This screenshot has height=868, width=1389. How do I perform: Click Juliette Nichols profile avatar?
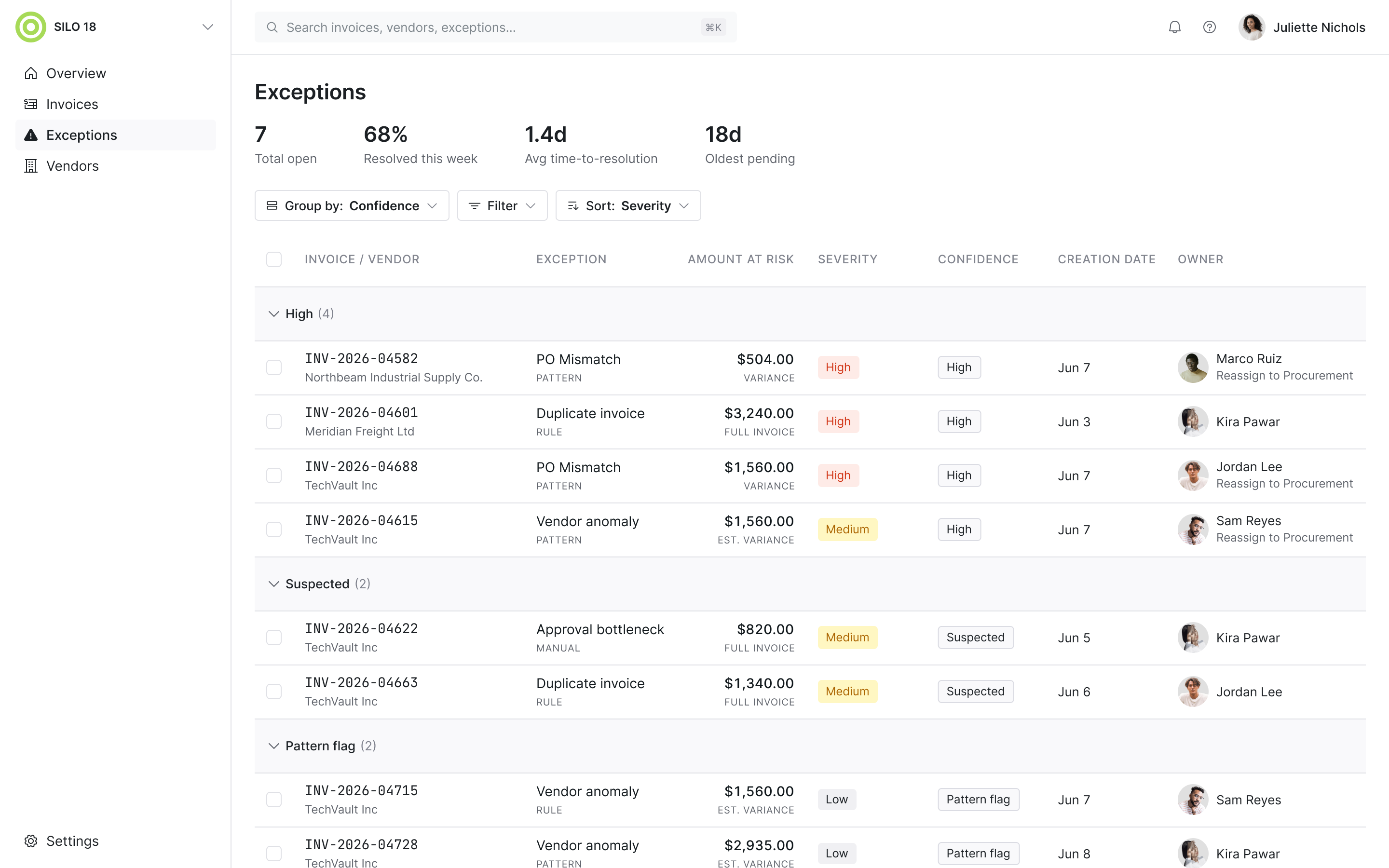[1252, 27]
